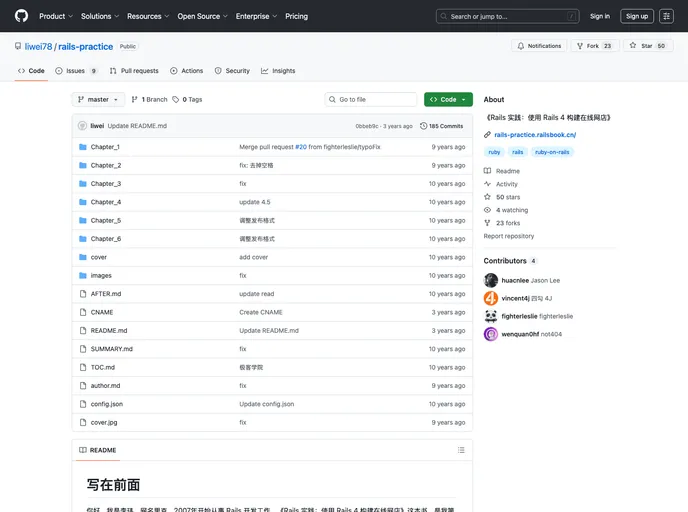688x512 pixels.
Task: Click the images folder icon
Action: tap(82, 275)
